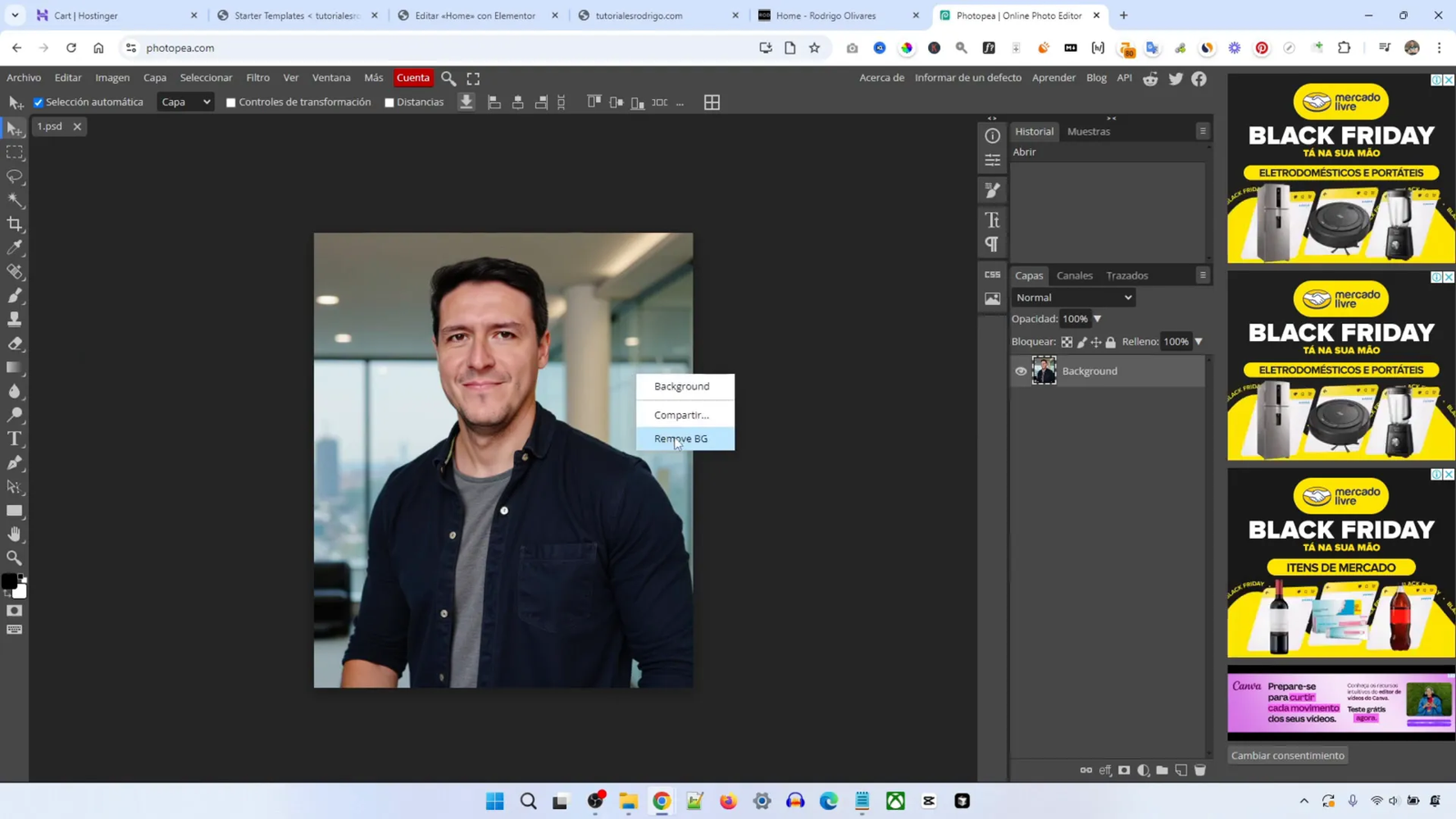Select the Lasso selection tool
Screen dimensions: 1456x819
[15, 177]
